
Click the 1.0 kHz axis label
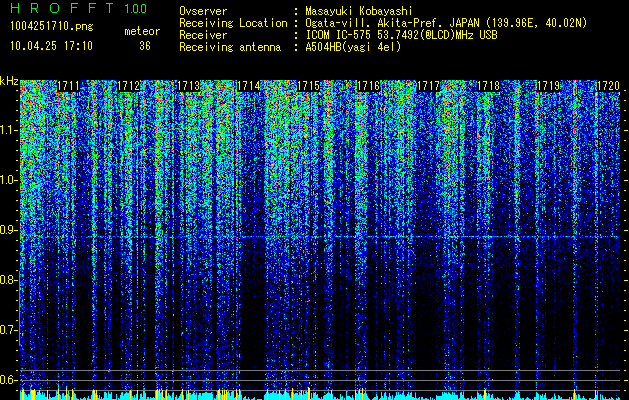point(8,180)
